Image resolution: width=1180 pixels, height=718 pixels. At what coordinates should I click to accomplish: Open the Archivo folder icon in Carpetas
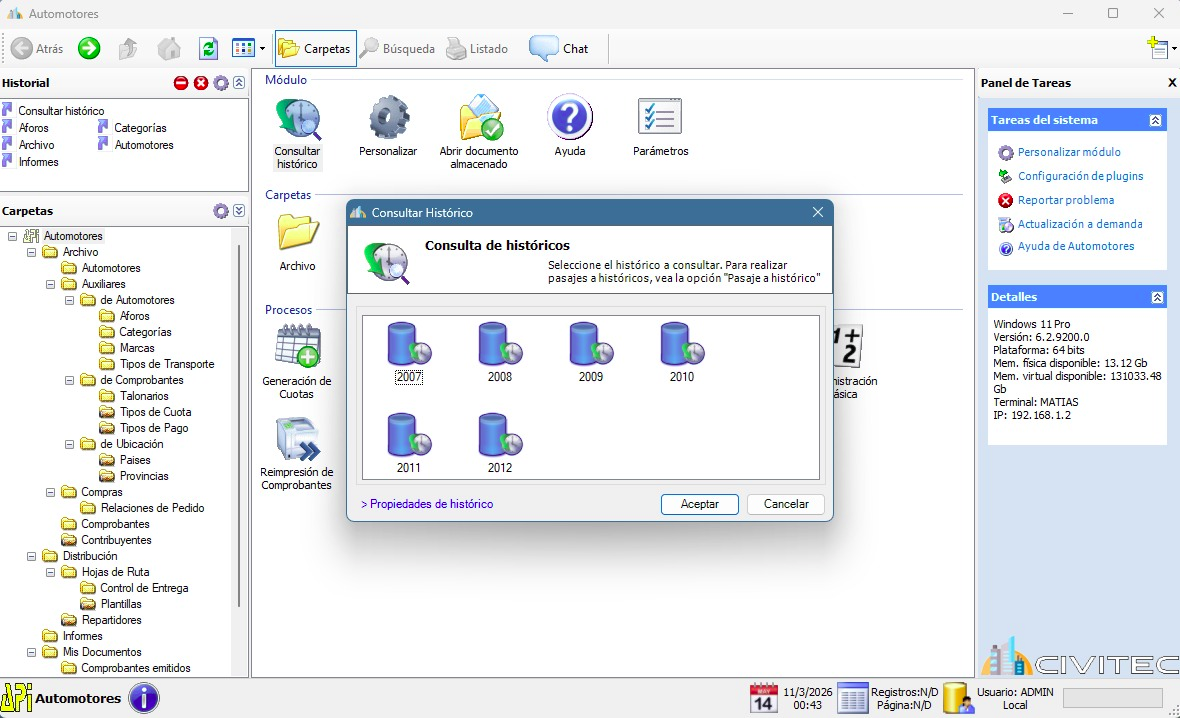point(297,242)
